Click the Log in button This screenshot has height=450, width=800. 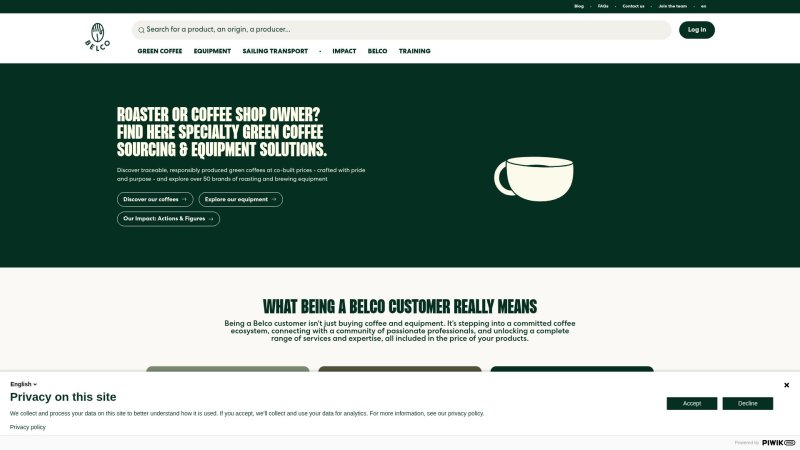[696, 30]
